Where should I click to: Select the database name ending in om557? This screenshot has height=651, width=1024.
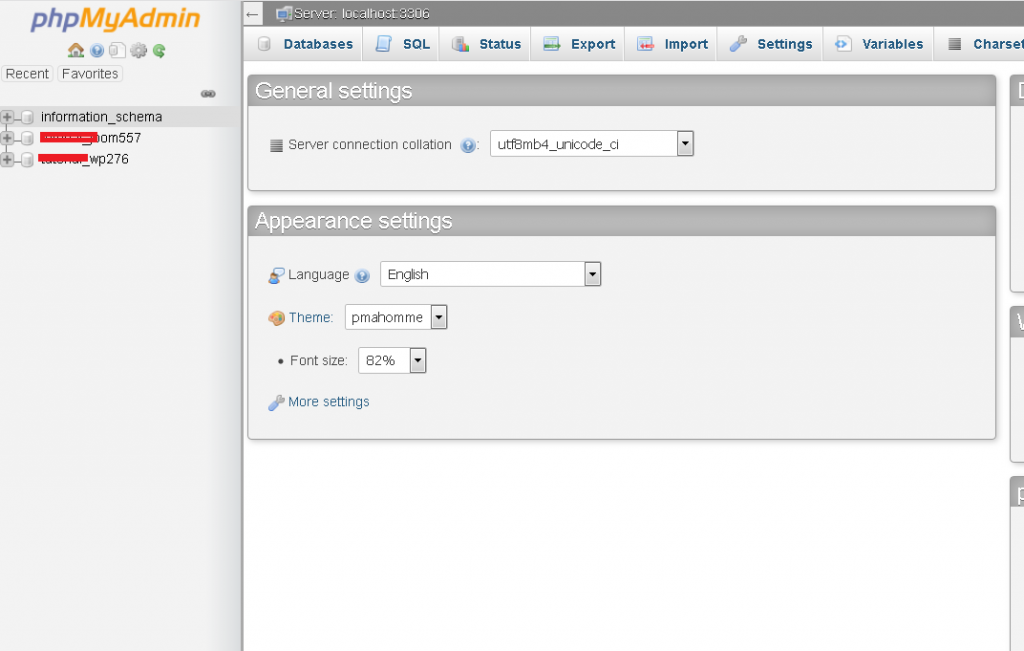point(90,138)
